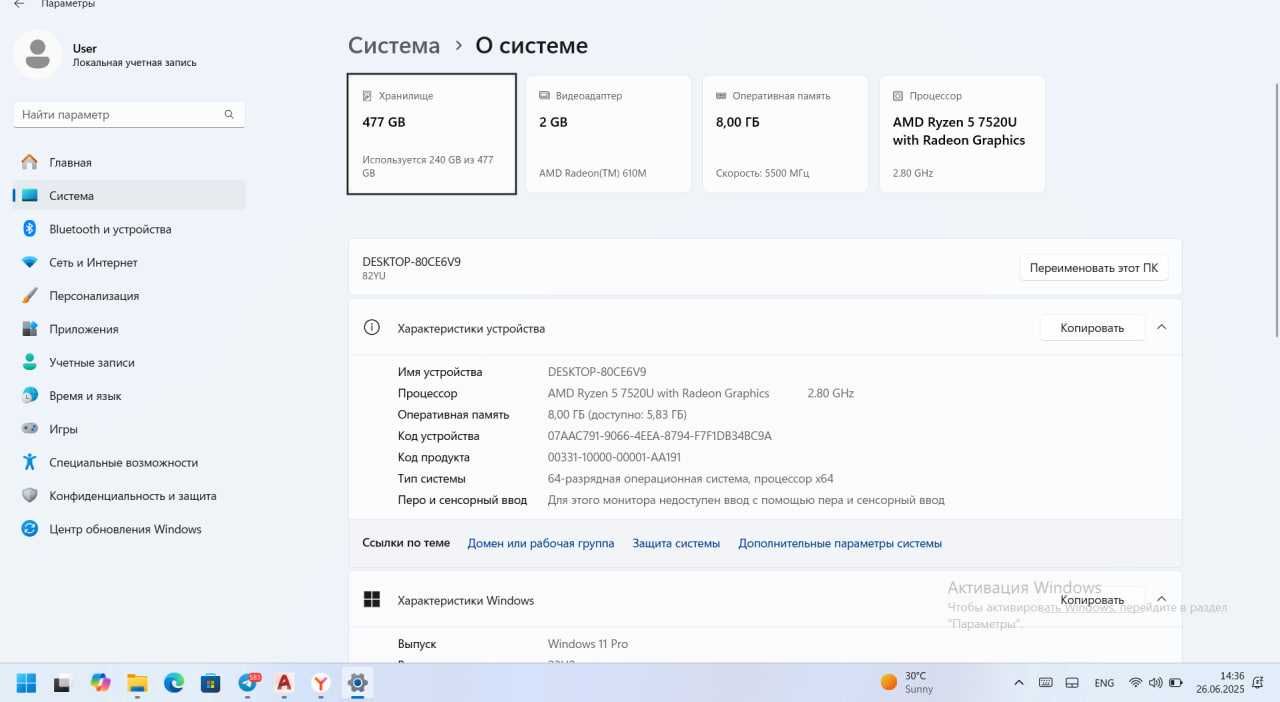Open the Видеоадаптер 2 GB card
Viewport: 1280px width, 702px height.
[x=608, y=134]
